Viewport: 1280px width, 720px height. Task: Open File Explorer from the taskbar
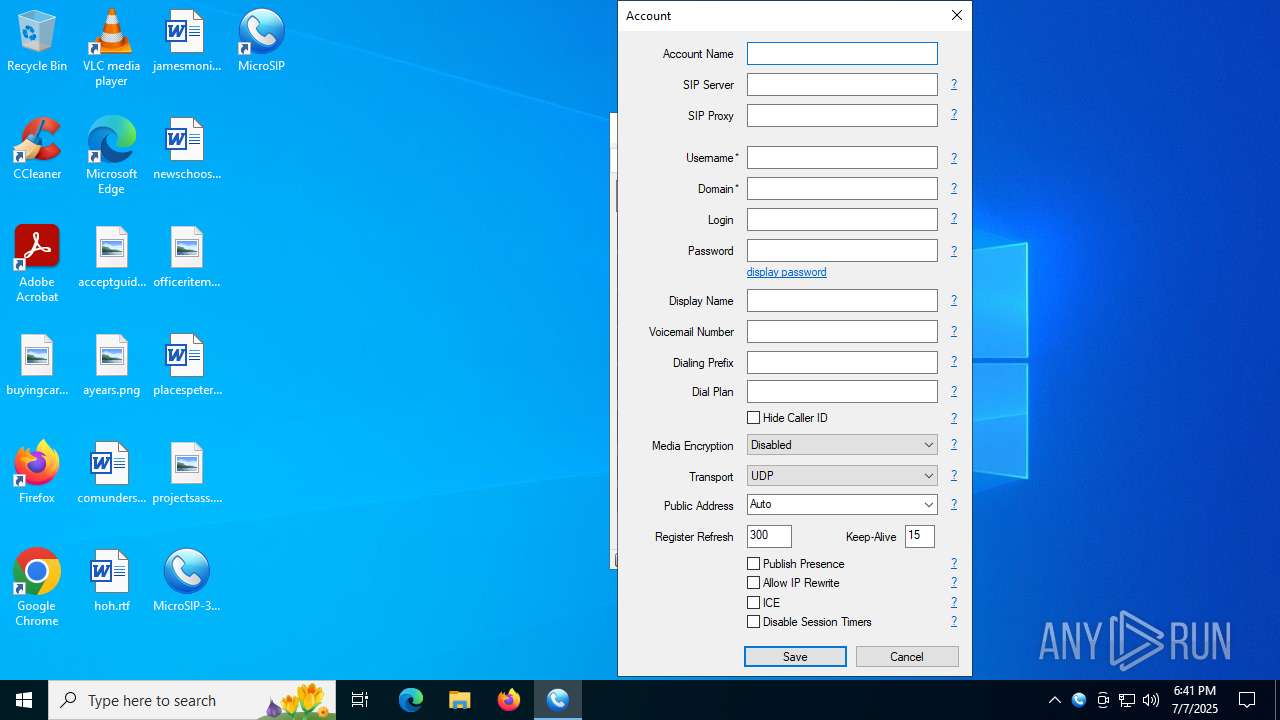pos(460,700)
